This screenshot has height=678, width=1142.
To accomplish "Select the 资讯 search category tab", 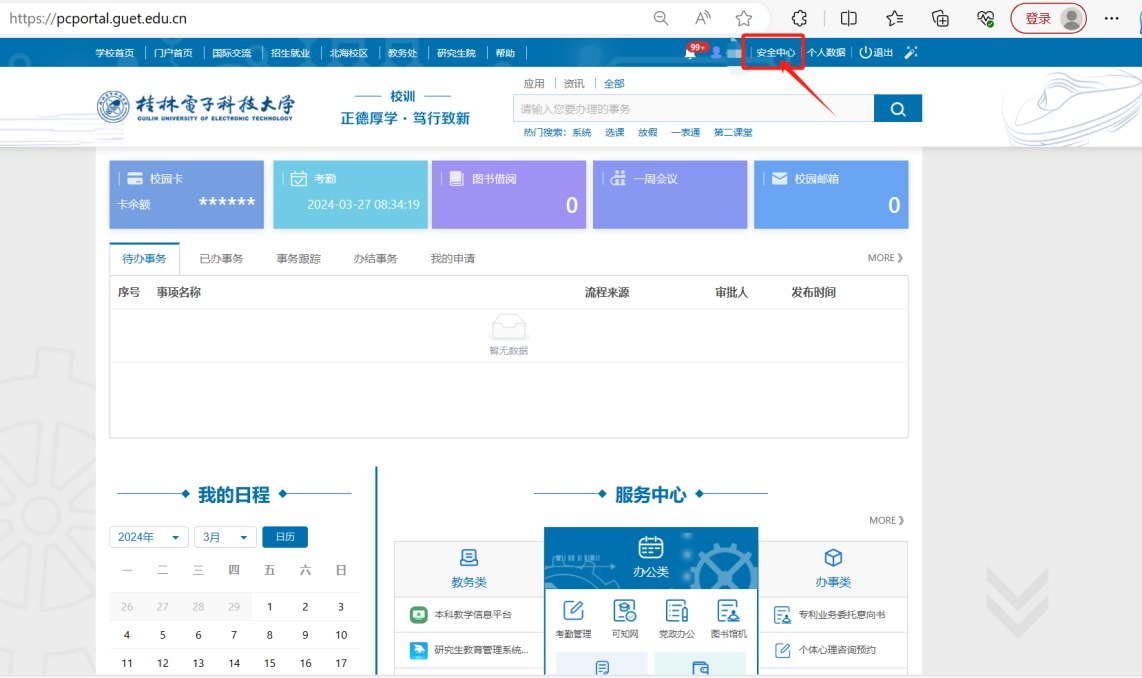I will point(574,84).
